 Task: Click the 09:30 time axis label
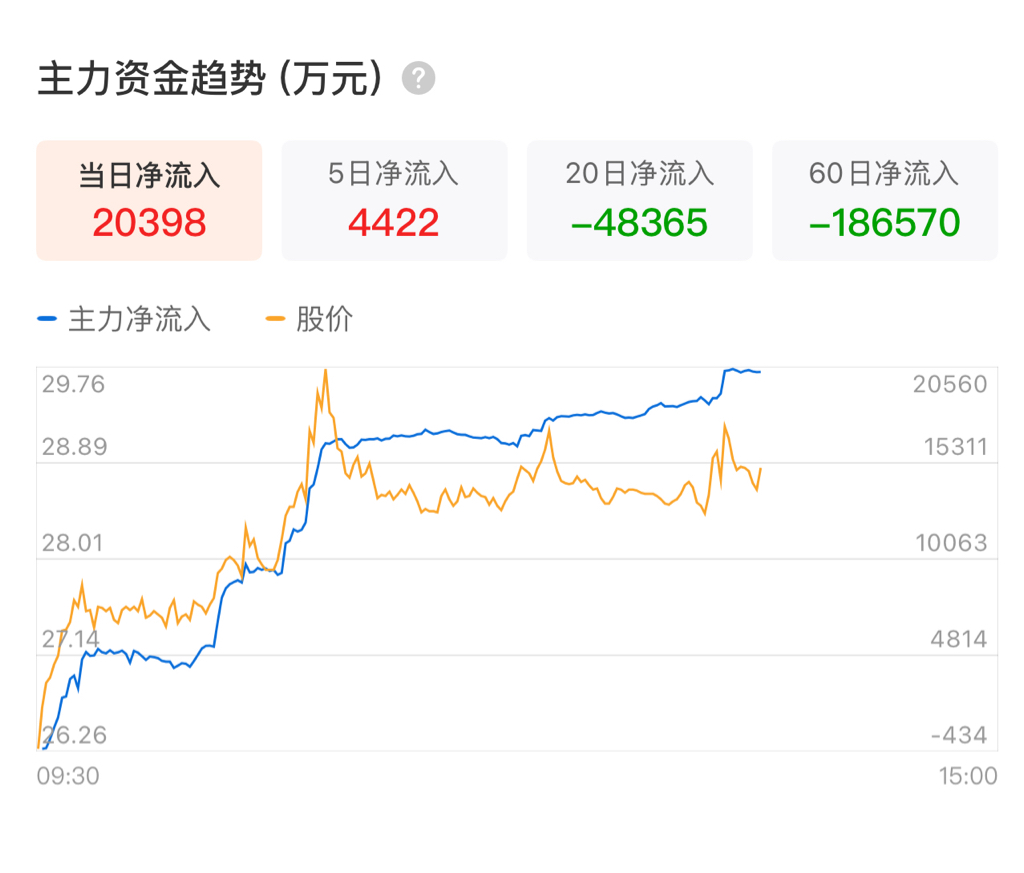click(68, 776)
